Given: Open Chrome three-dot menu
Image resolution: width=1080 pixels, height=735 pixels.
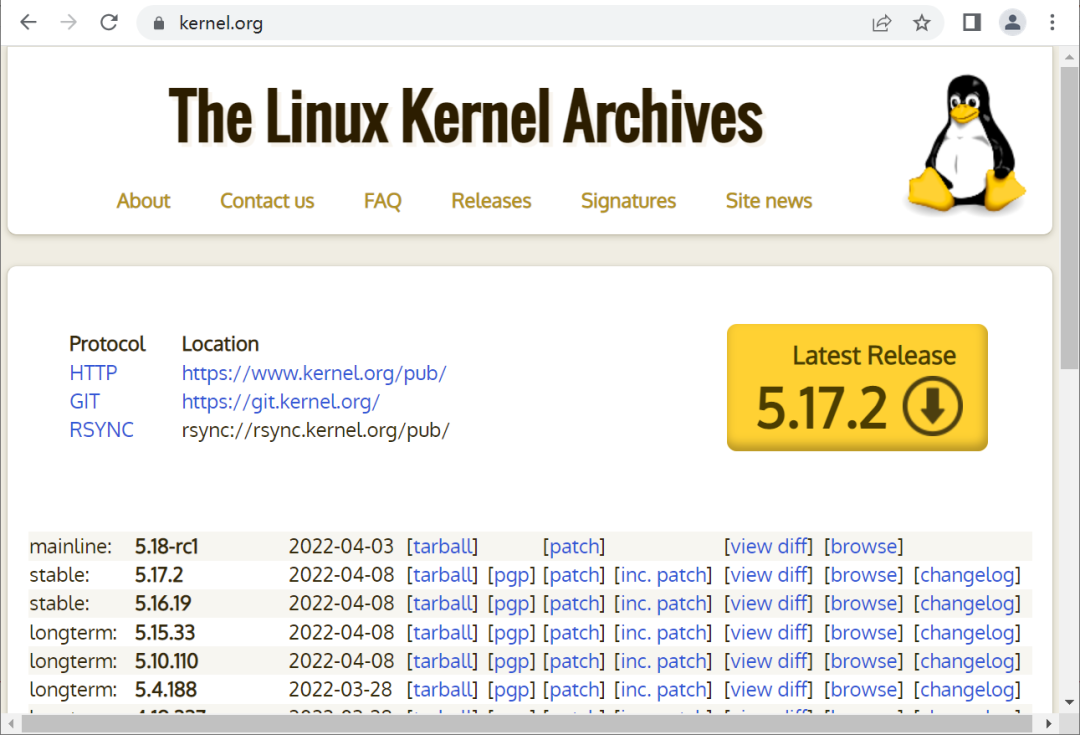Looking at the screenshot, I should [1052, 22].
